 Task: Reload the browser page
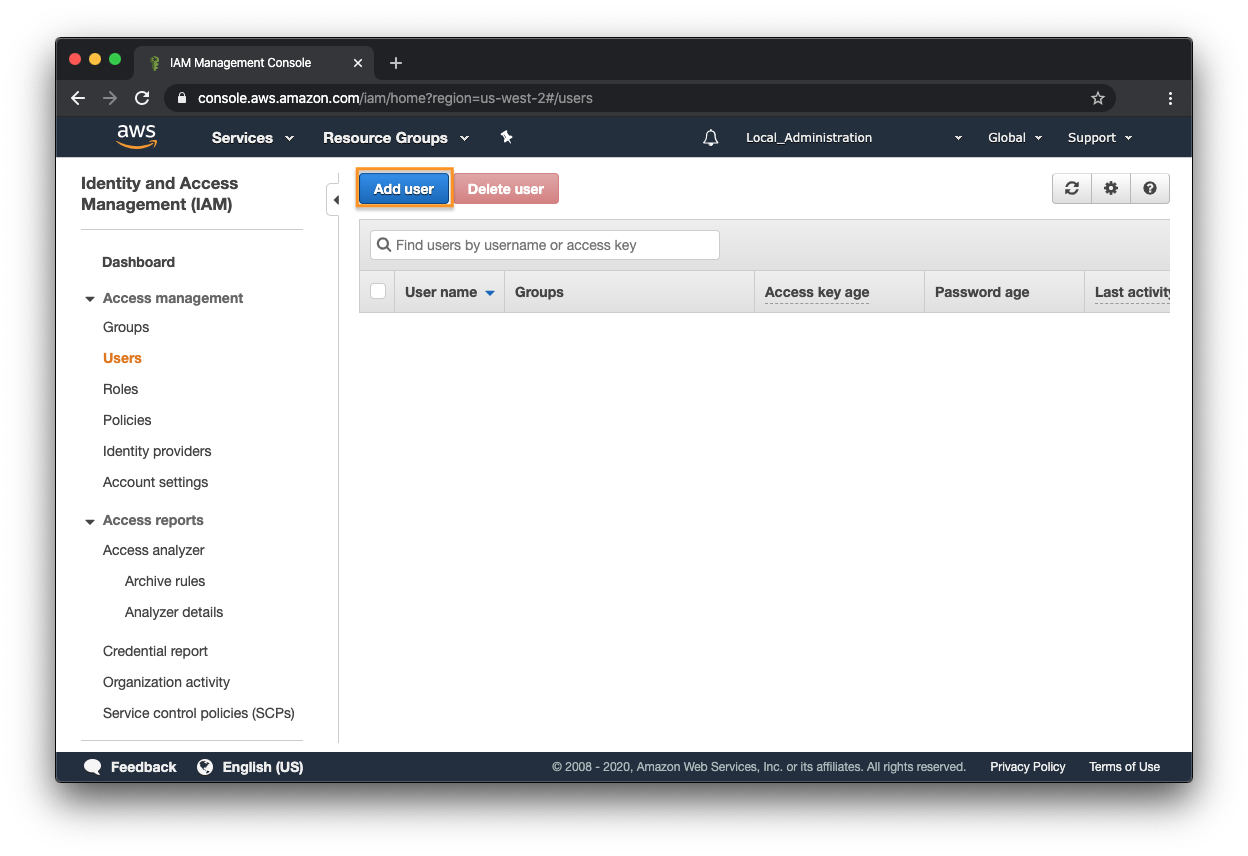click(142, 98)
